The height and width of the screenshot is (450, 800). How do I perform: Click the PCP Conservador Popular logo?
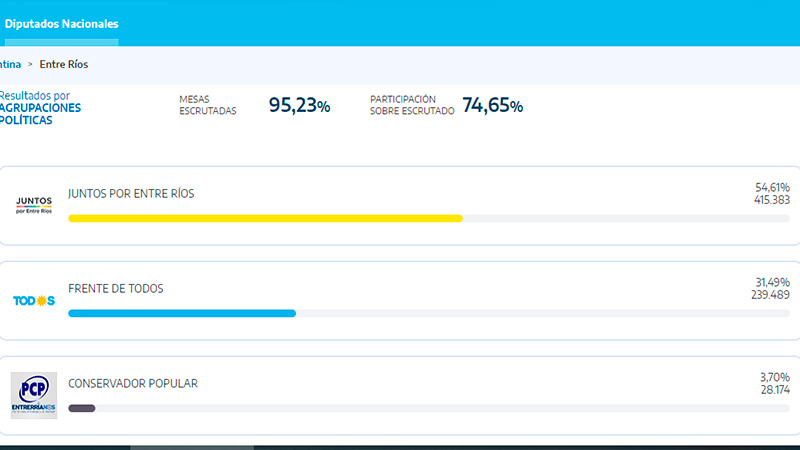[34, 395]
